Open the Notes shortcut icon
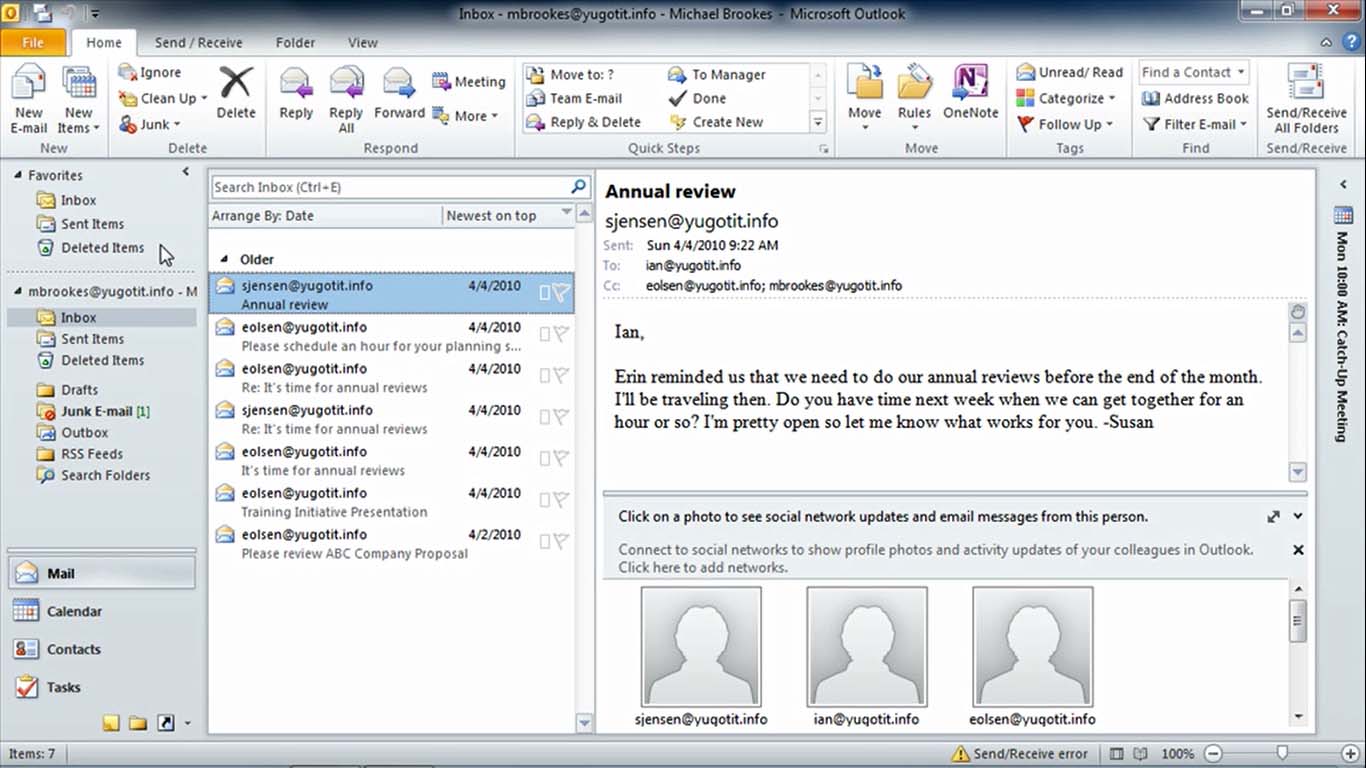 (x=111, y=723)
